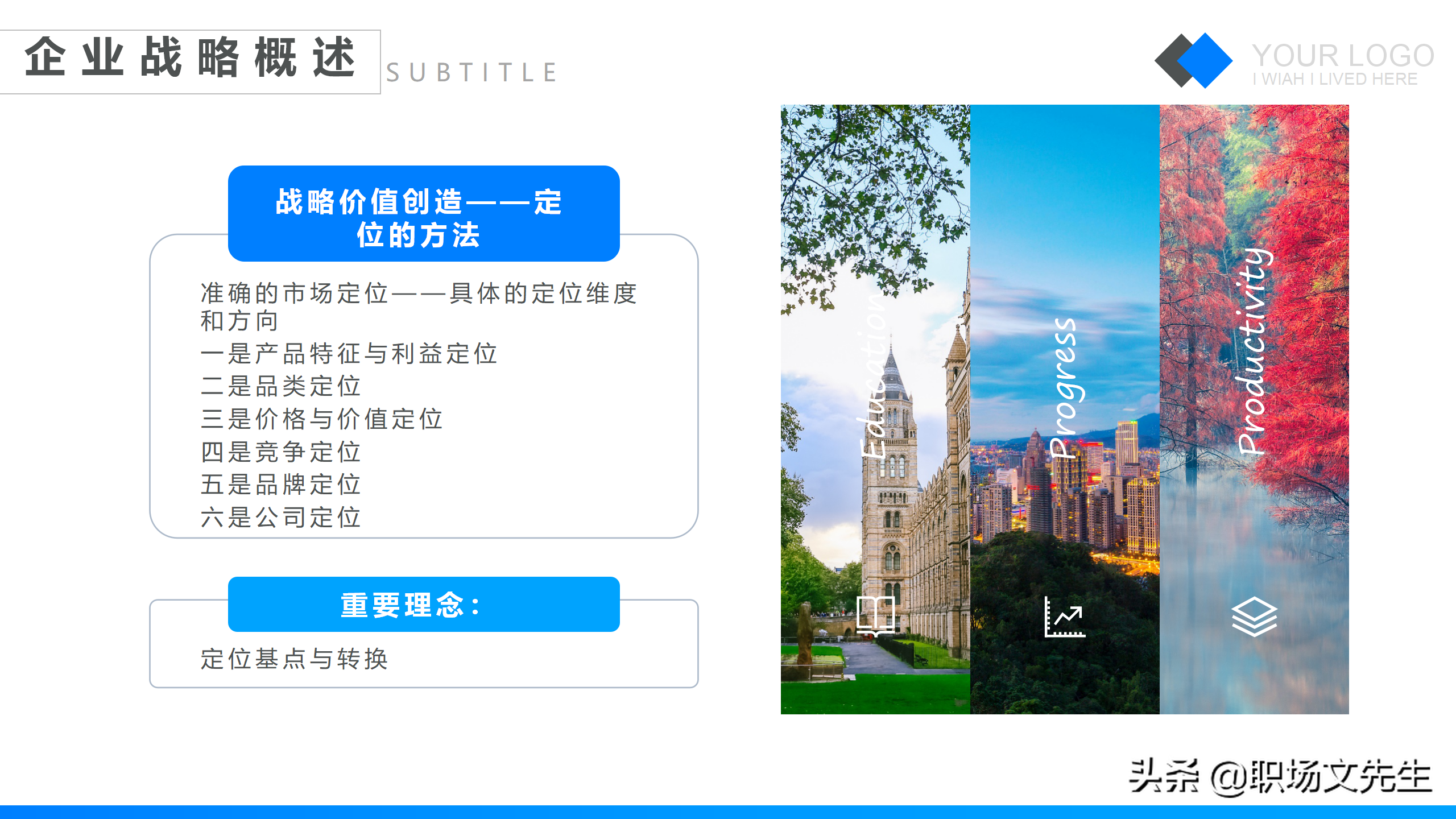Screen dimensions: 1456x819
Task: Select the rising chart icon on Progress image
Action: [1066, 616]
